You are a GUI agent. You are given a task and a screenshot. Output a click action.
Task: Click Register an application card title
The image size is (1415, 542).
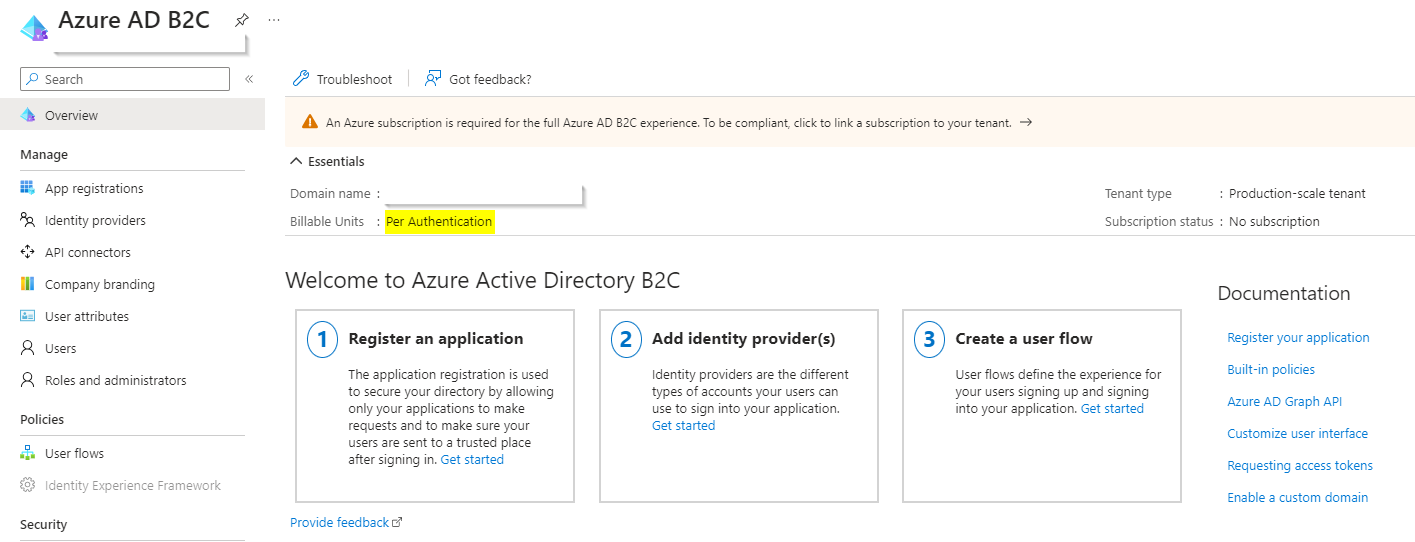436,338
